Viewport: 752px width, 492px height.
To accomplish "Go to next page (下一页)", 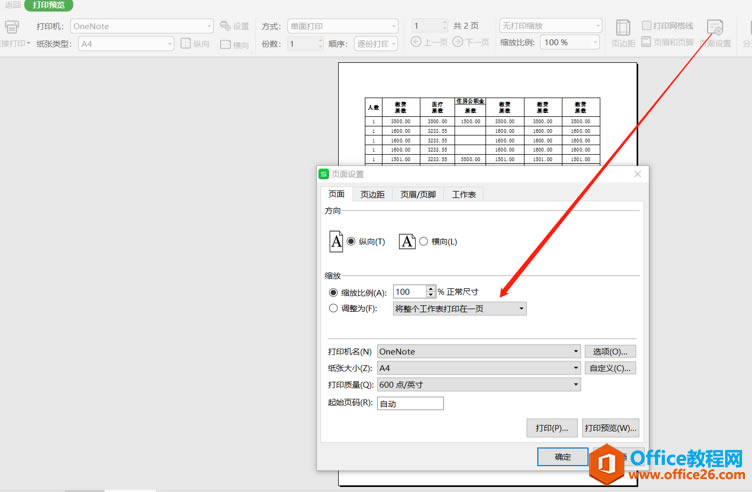I will tap(470, 43).
